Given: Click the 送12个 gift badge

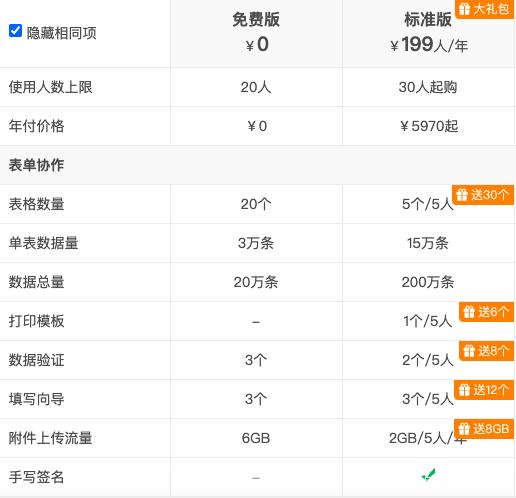Looking at the screenshot, I should [x=484, y=390].
